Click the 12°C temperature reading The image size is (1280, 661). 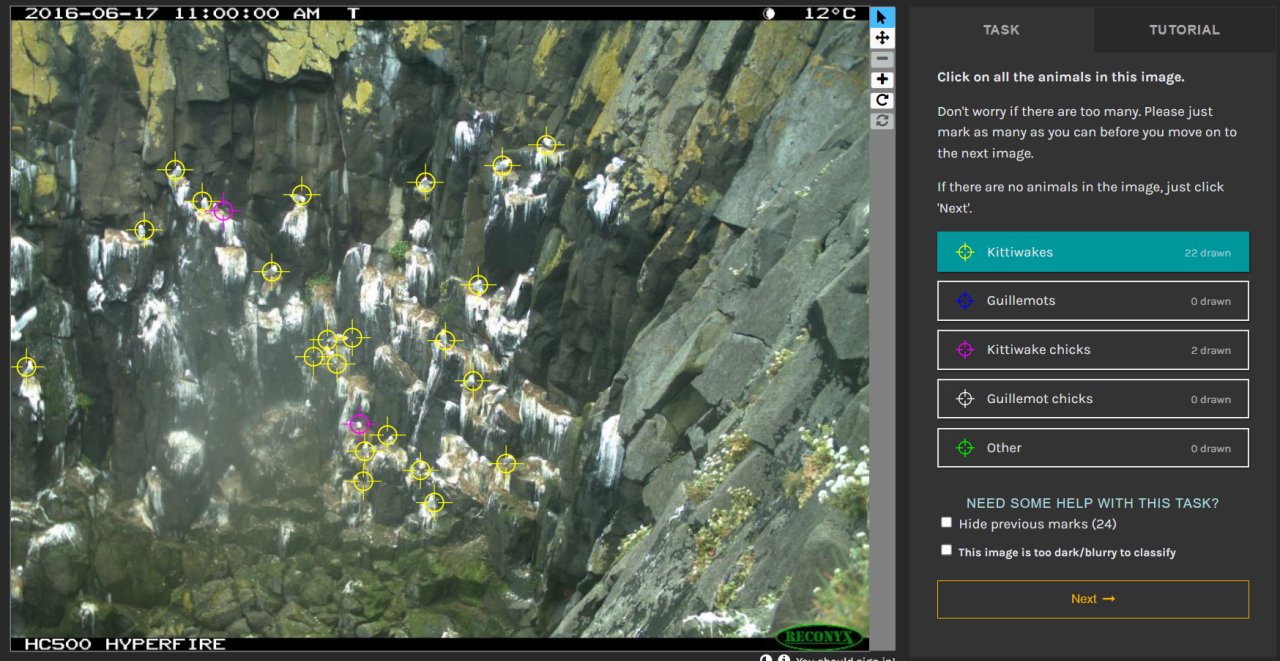830,13
